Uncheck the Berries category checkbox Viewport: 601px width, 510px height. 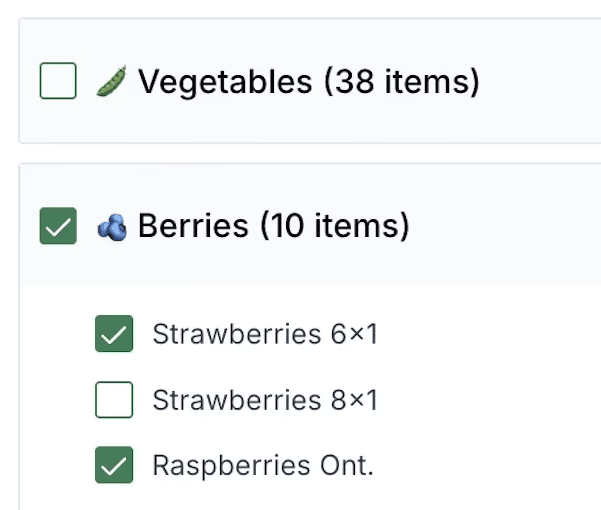click(58, 227)
